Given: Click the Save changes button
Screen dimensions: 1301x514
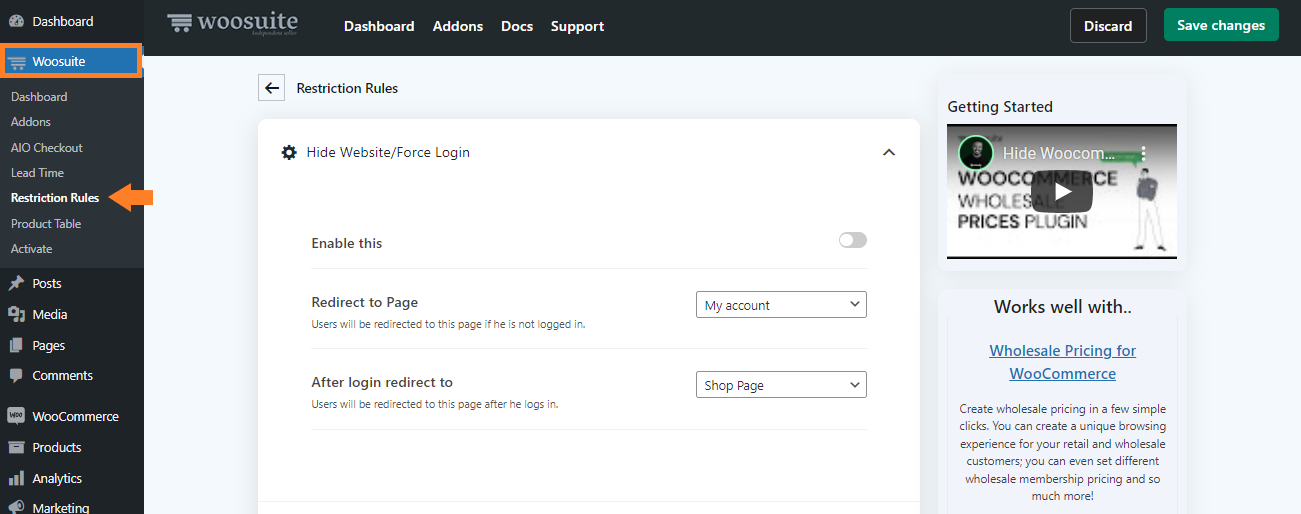Looking at the screenshot, I should pyautogui.click(x=1221, y=25).
